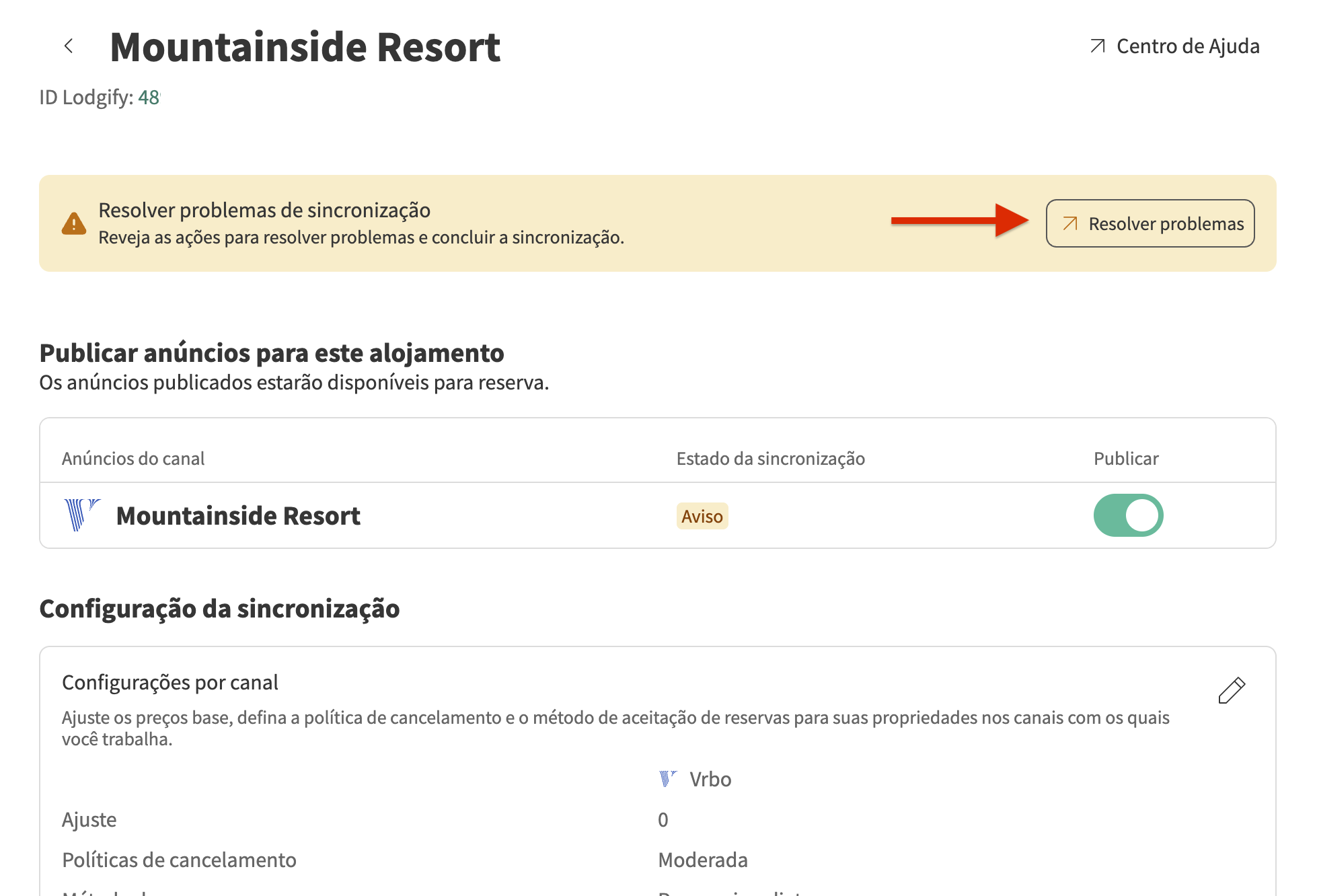Click the arrow icon inside Resolver problemas button
1317x896 pixels.
pyautogui.click(x=1070, y=223)
